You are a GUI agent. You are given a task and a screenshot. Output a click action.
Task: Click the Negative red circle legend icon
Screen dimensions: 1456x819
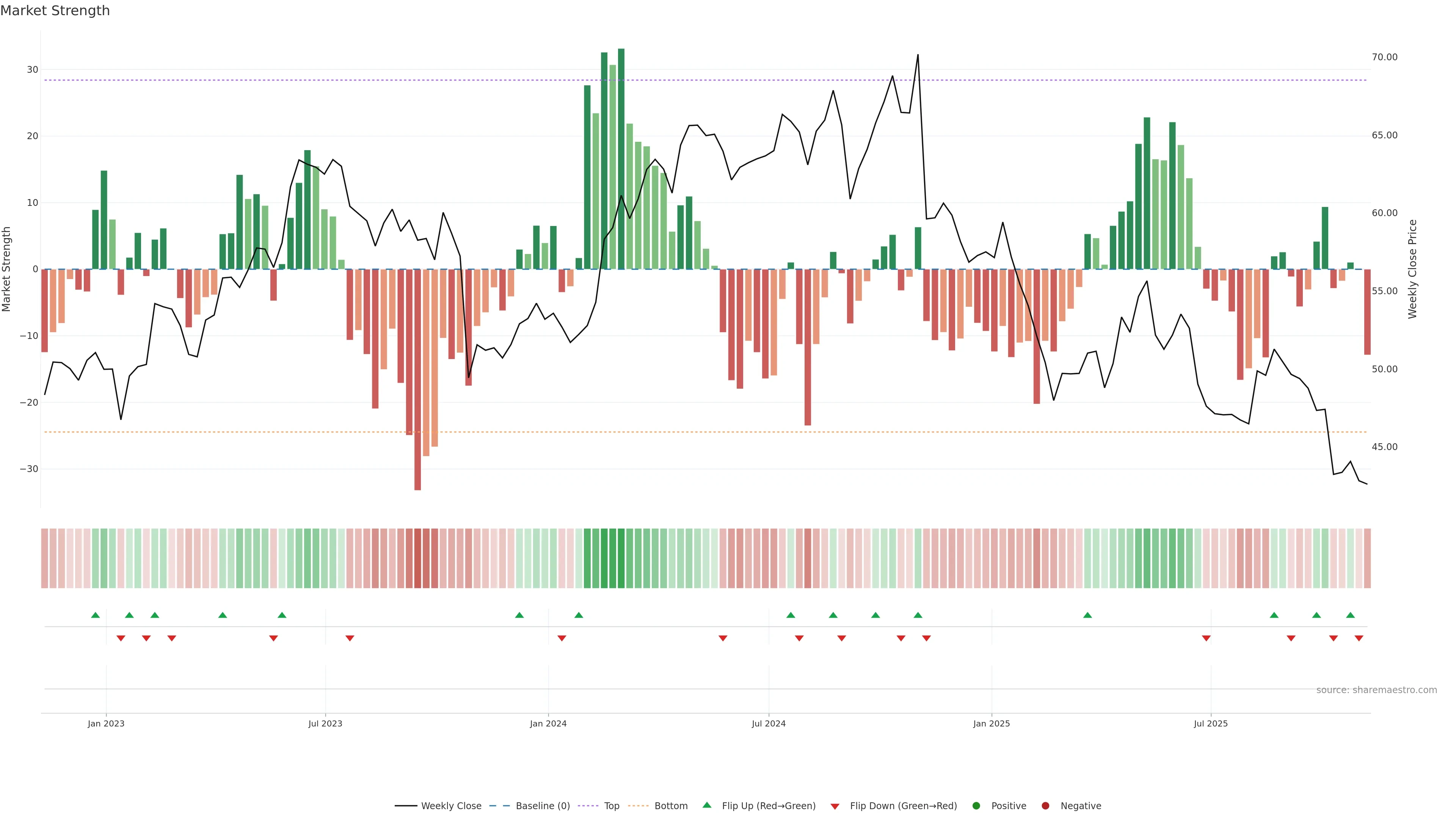[1045, 805]
